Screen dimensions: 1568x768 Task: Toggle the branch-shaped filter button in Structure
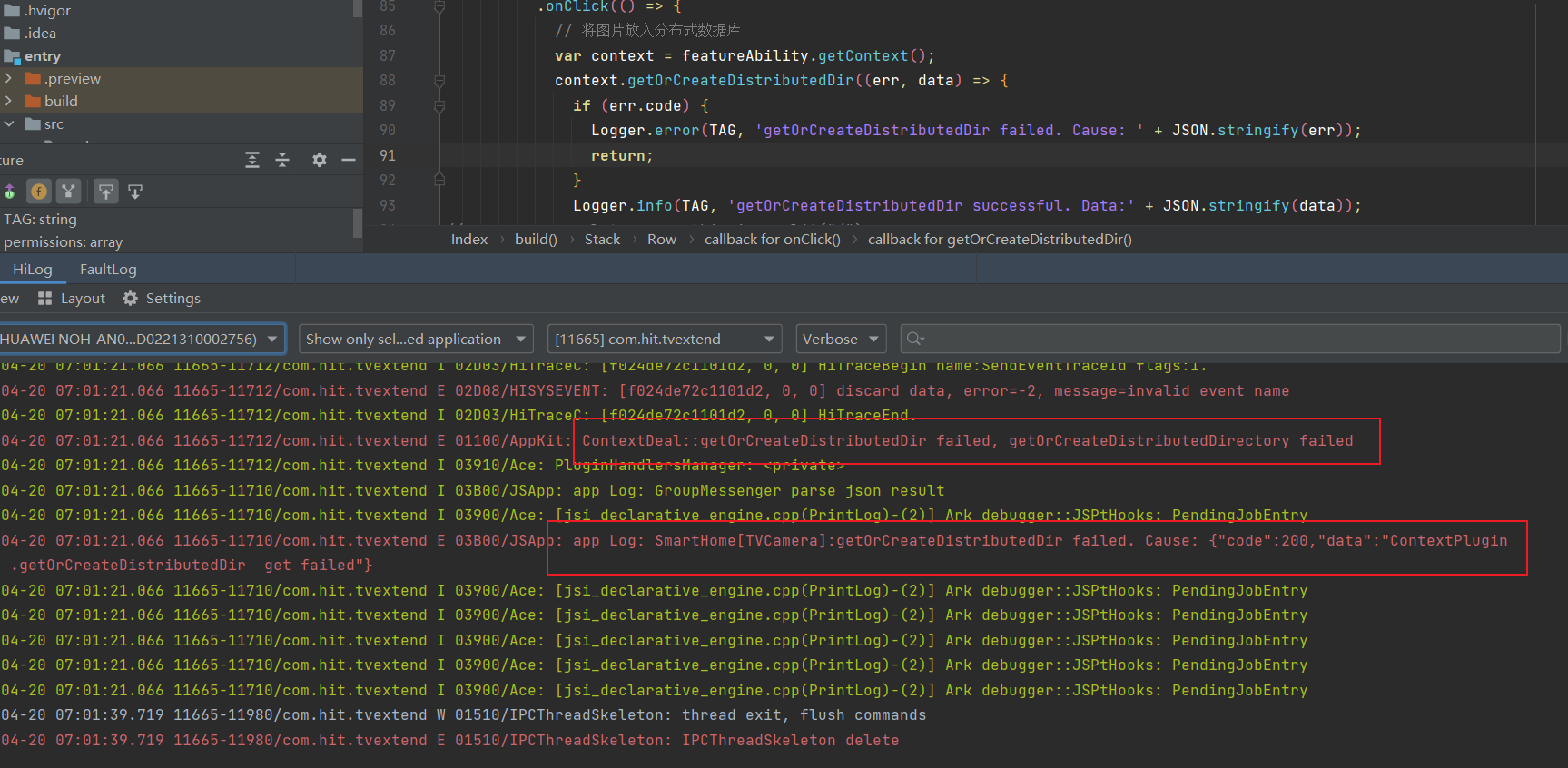click(x=68, y=192)
